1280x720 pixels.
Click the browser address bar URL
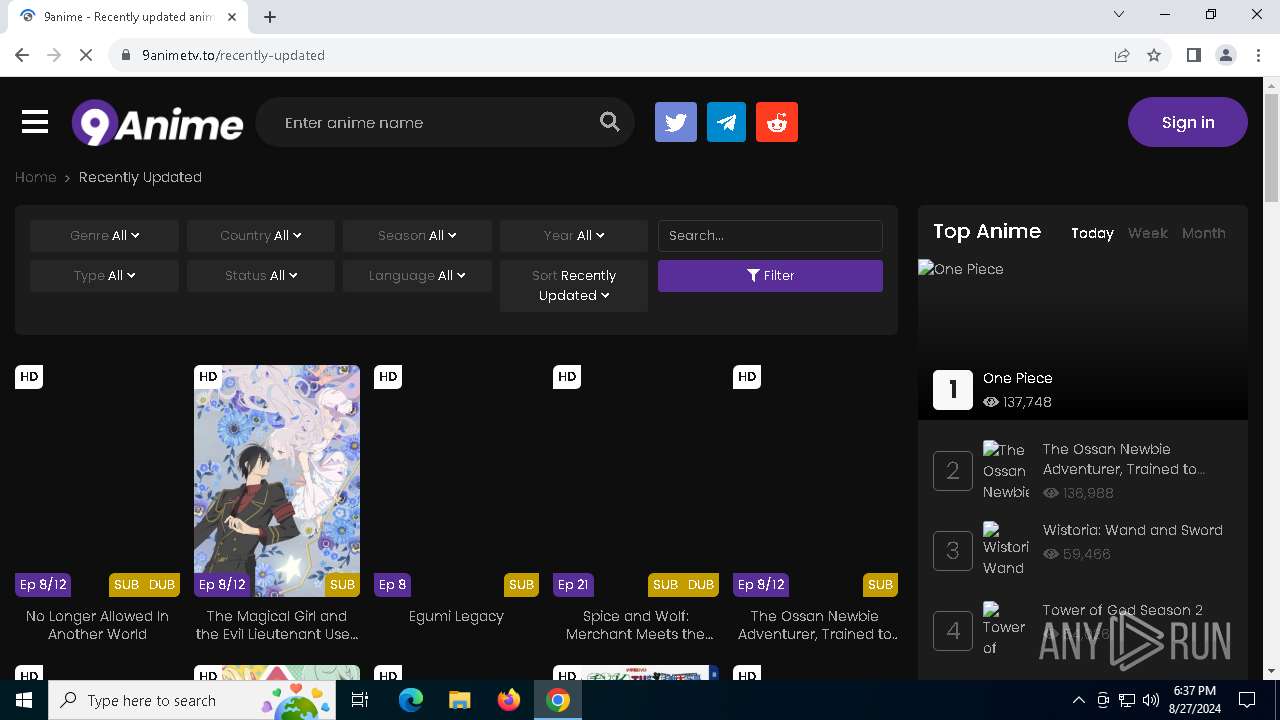coord(233,55)
